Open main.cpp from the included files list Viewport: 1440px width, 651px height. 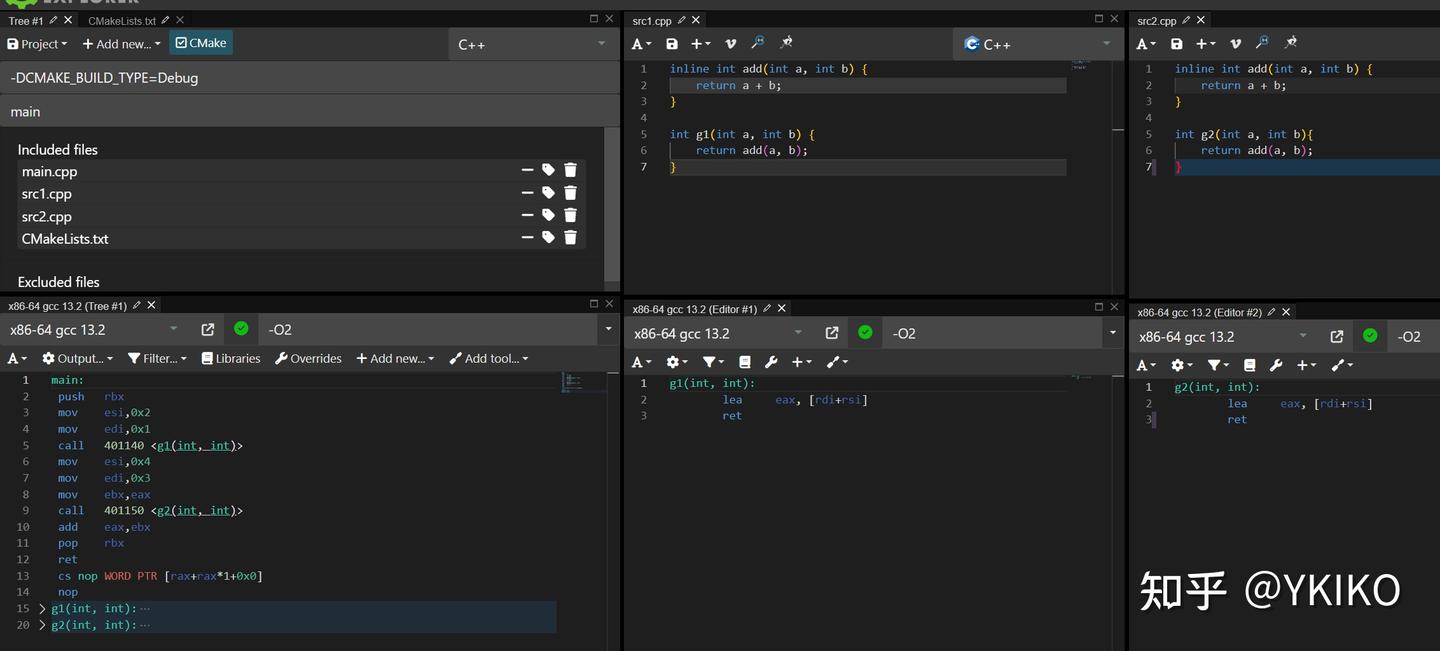(x=50, y=172)
